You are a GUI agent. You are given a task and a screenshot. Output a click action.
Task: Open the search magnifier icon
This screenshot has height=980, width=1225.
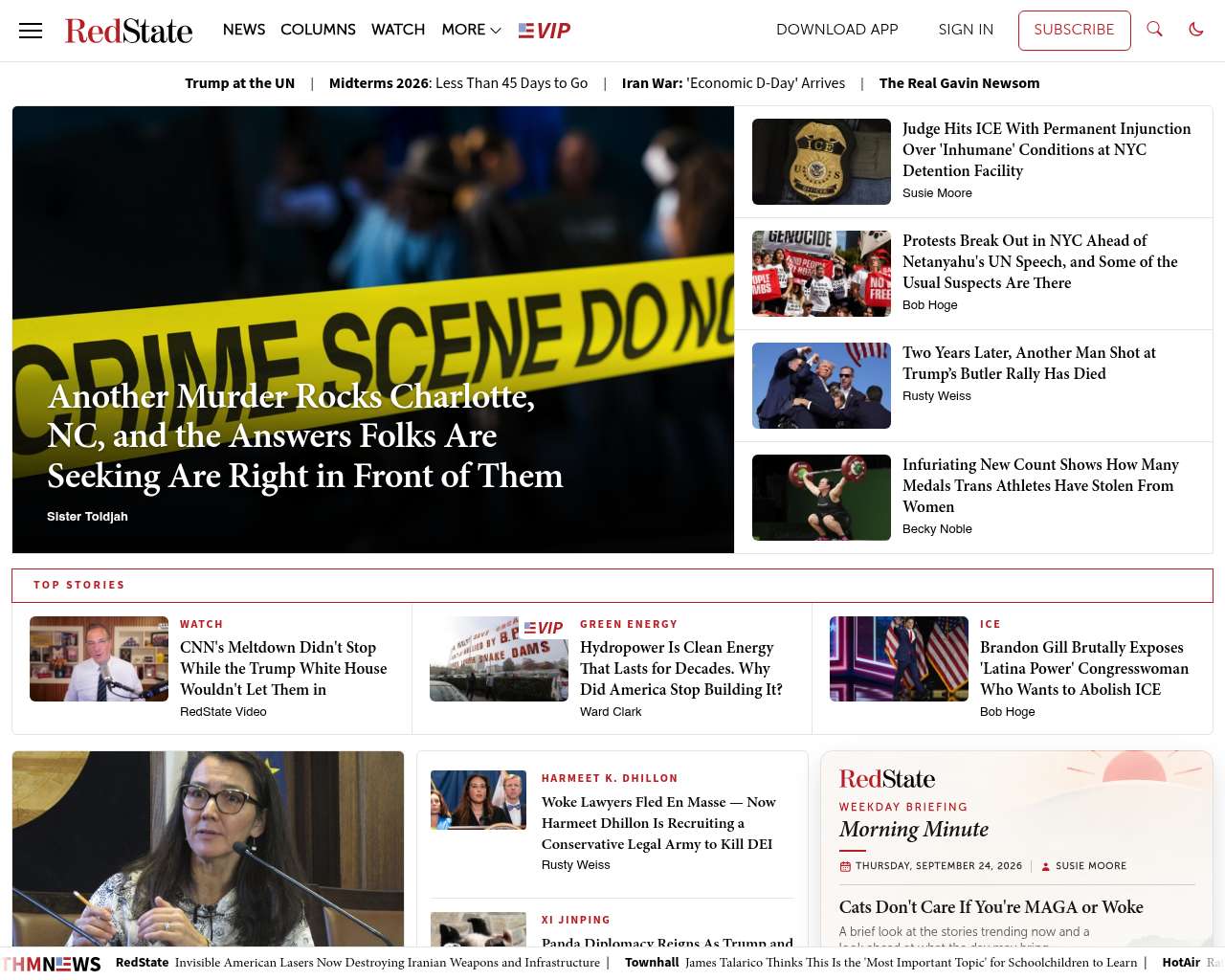tap(1155, 30)
